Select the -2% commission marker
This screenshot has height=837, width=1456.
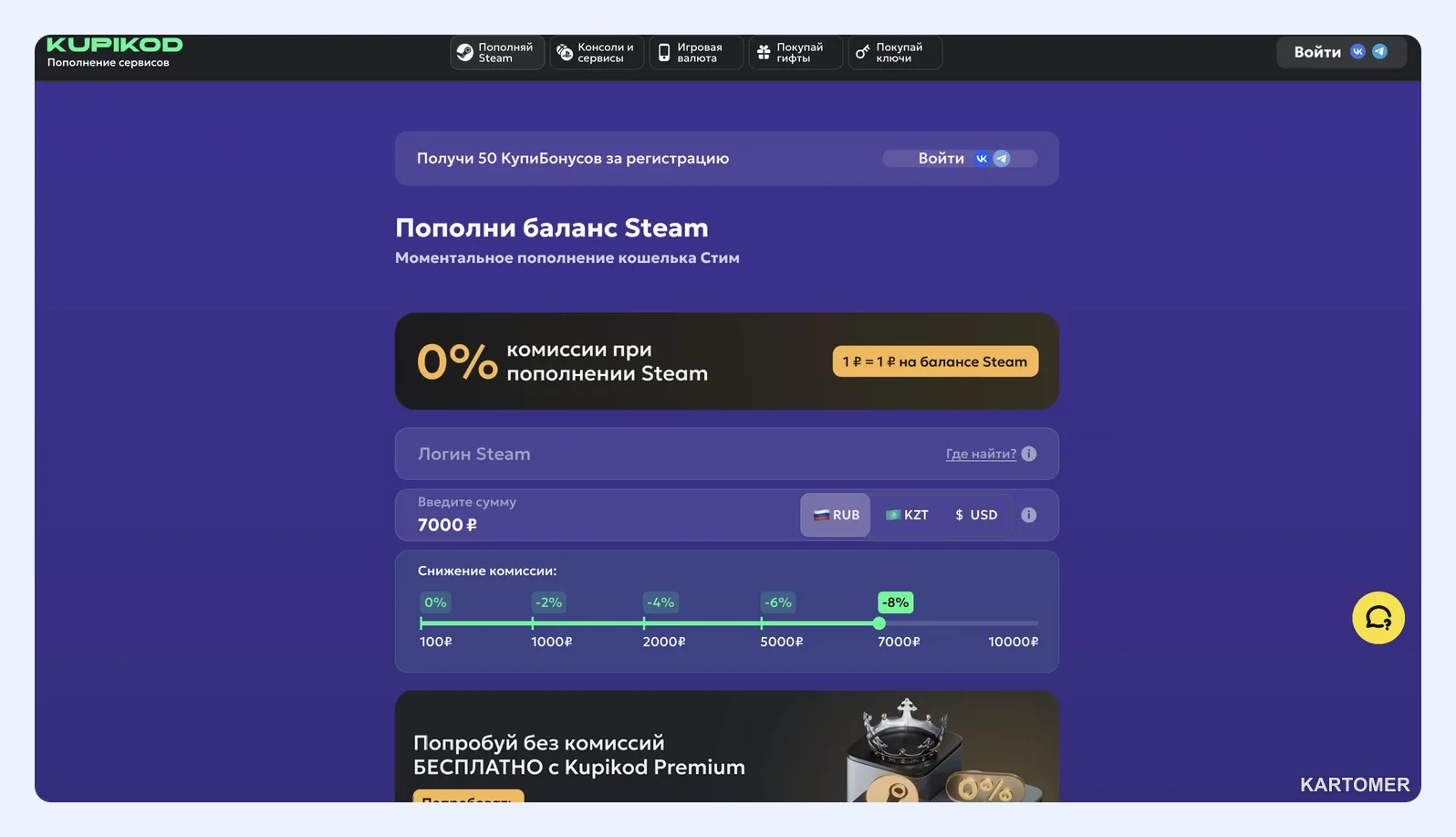pyautogui.click(x=548, y=602)
